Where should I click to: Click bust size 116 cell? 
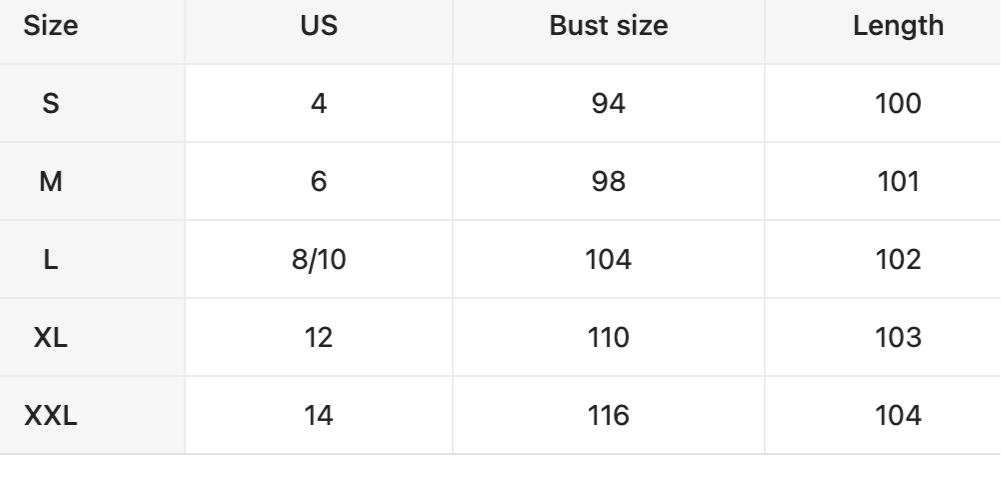coord(609,415)
